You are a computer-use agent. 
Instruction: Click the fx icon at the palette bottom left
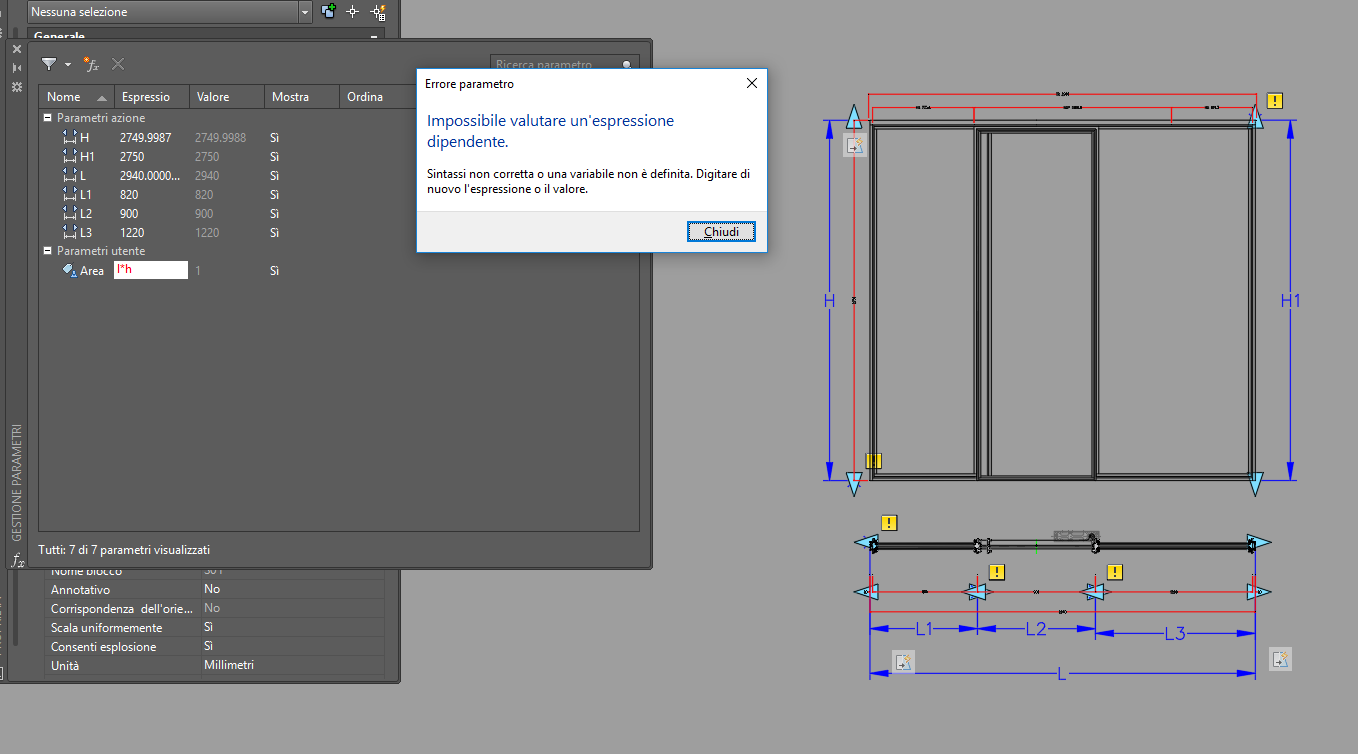pos(17,560)
